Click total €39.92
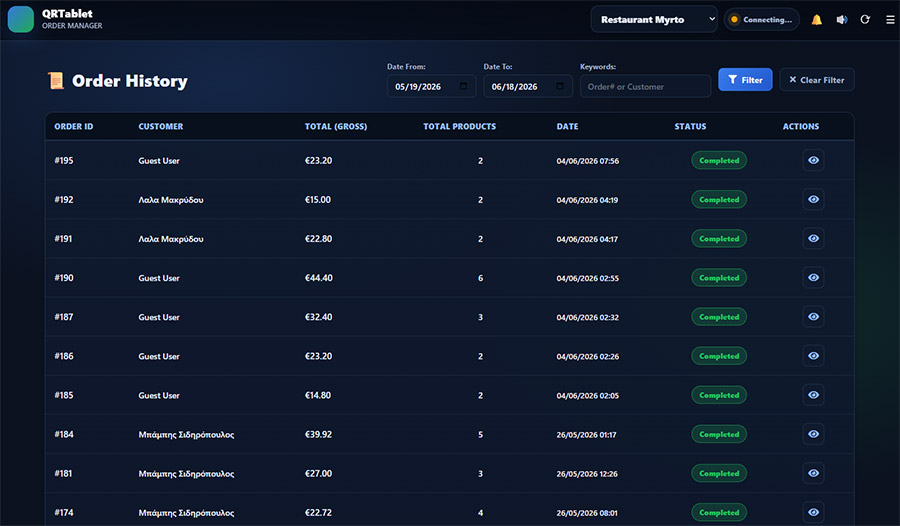The height and width of the screenshot is (526, 900). 318,434
